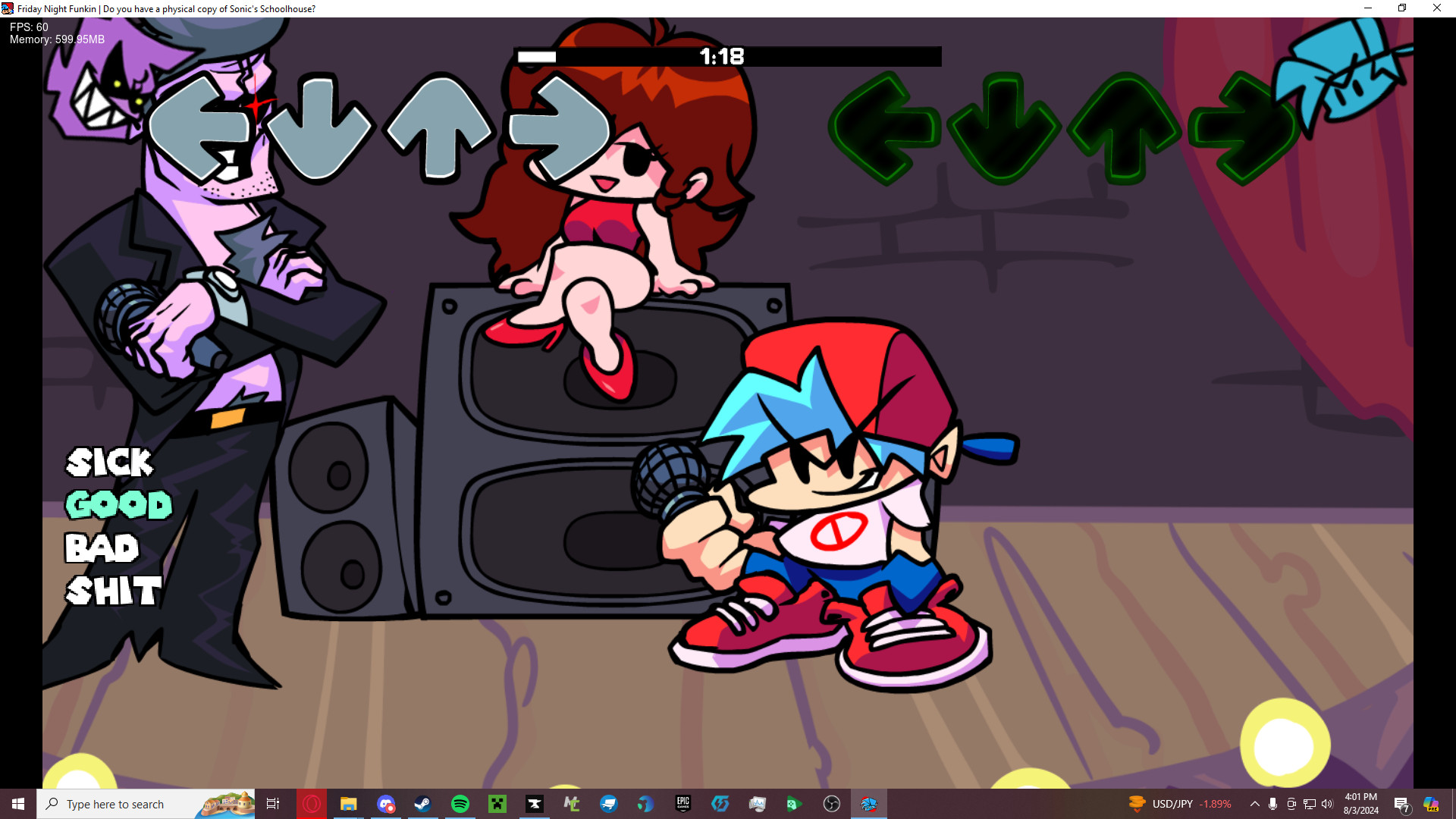Open File Explorer from the taskbar

(x=348, y=804)
